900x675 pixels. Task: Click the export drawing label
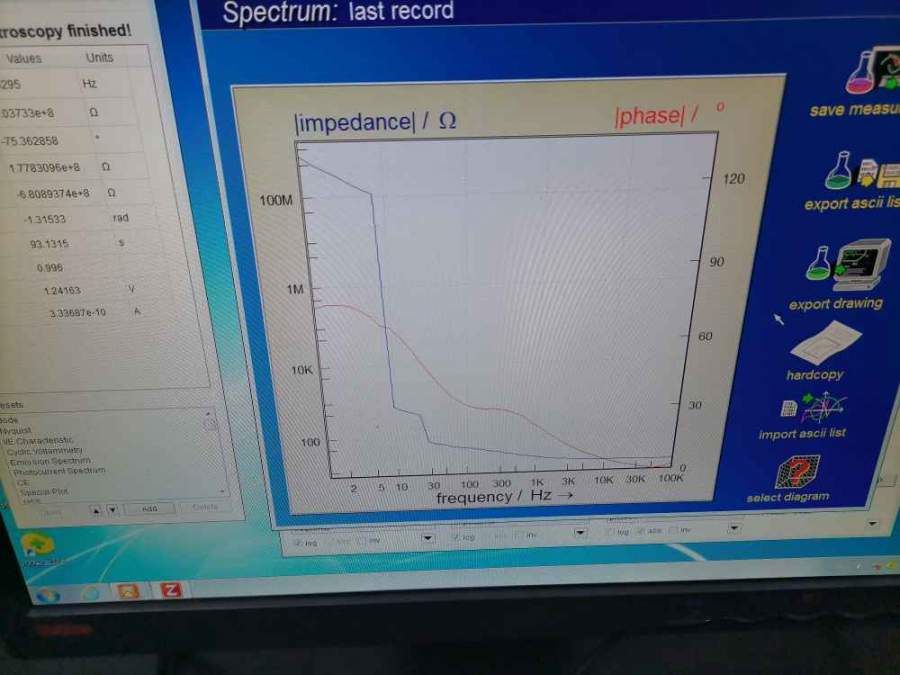point(836,304)
